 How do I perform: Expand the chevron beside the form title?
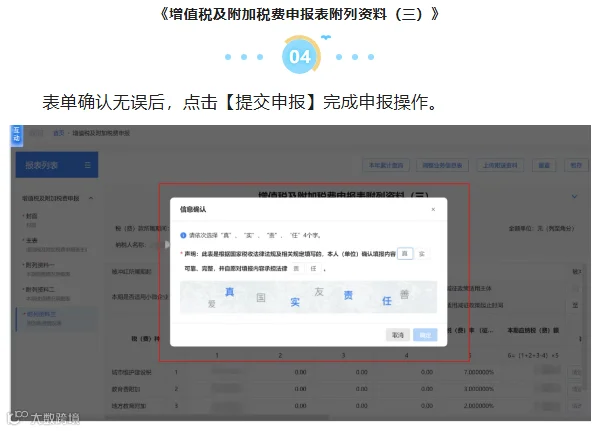pos(574,196)
